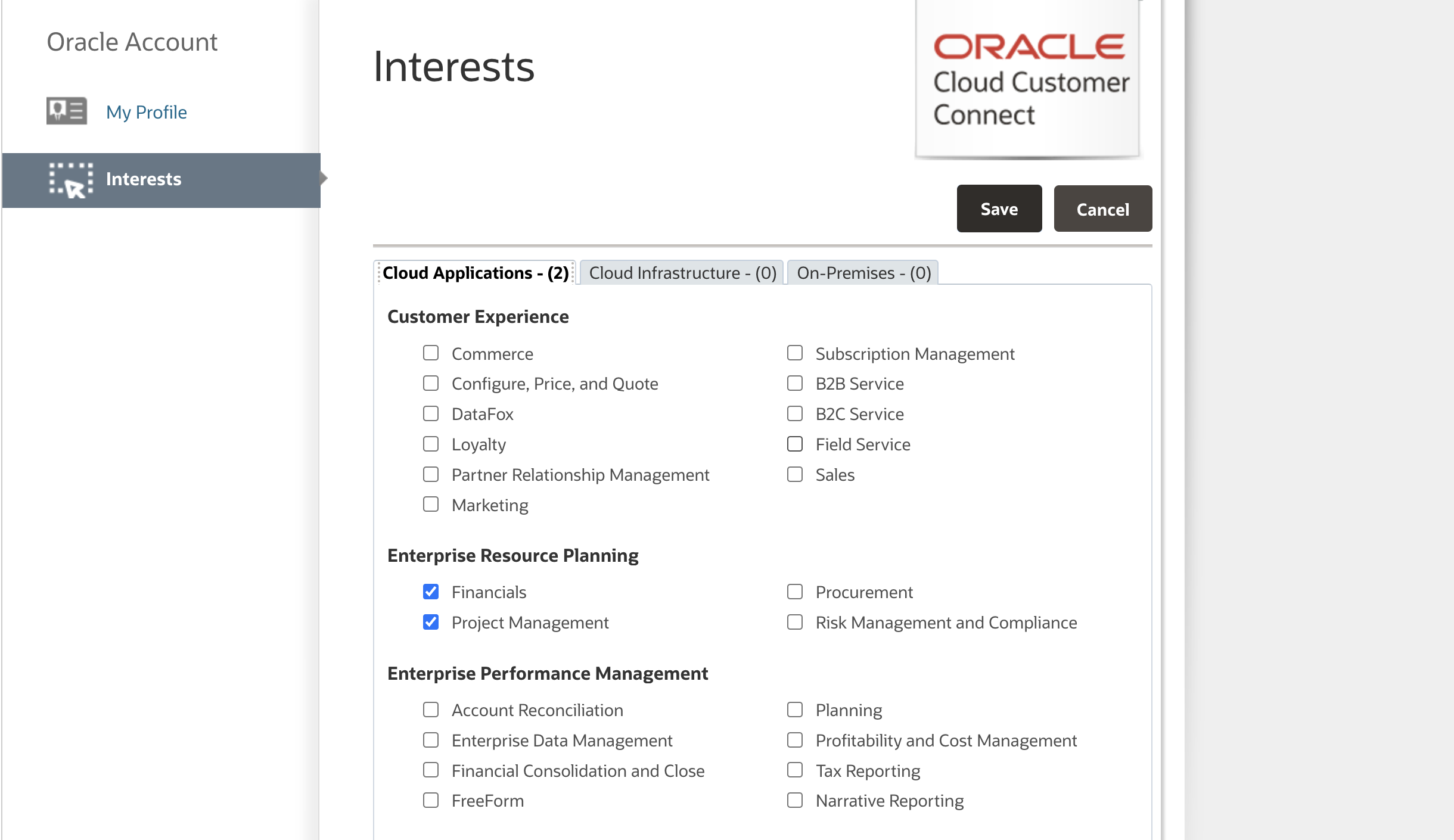Click the Enterprise Performance Management heading
The image size is (1454, 840).
tap(548, 673)
